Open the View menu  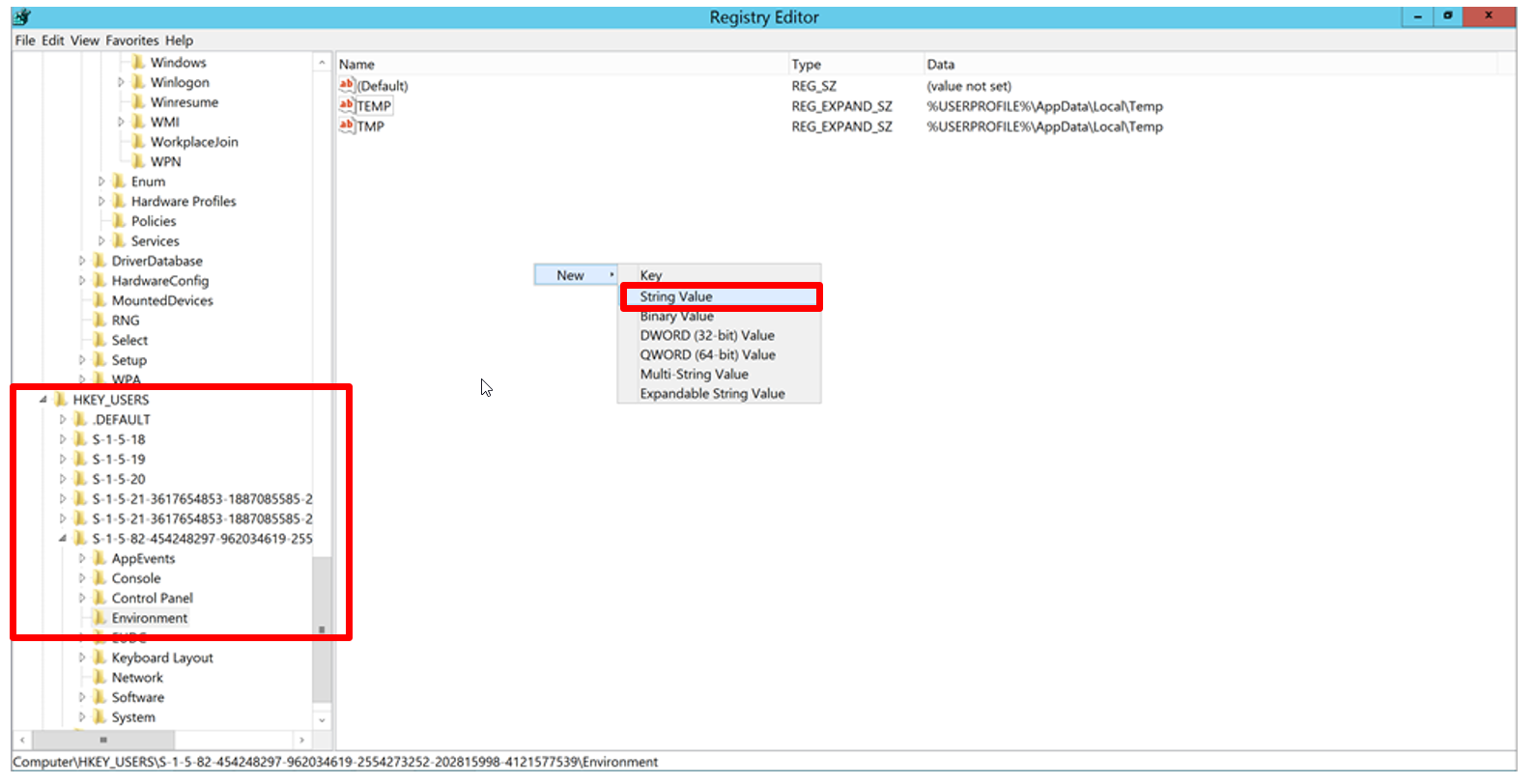pos(85,41)
